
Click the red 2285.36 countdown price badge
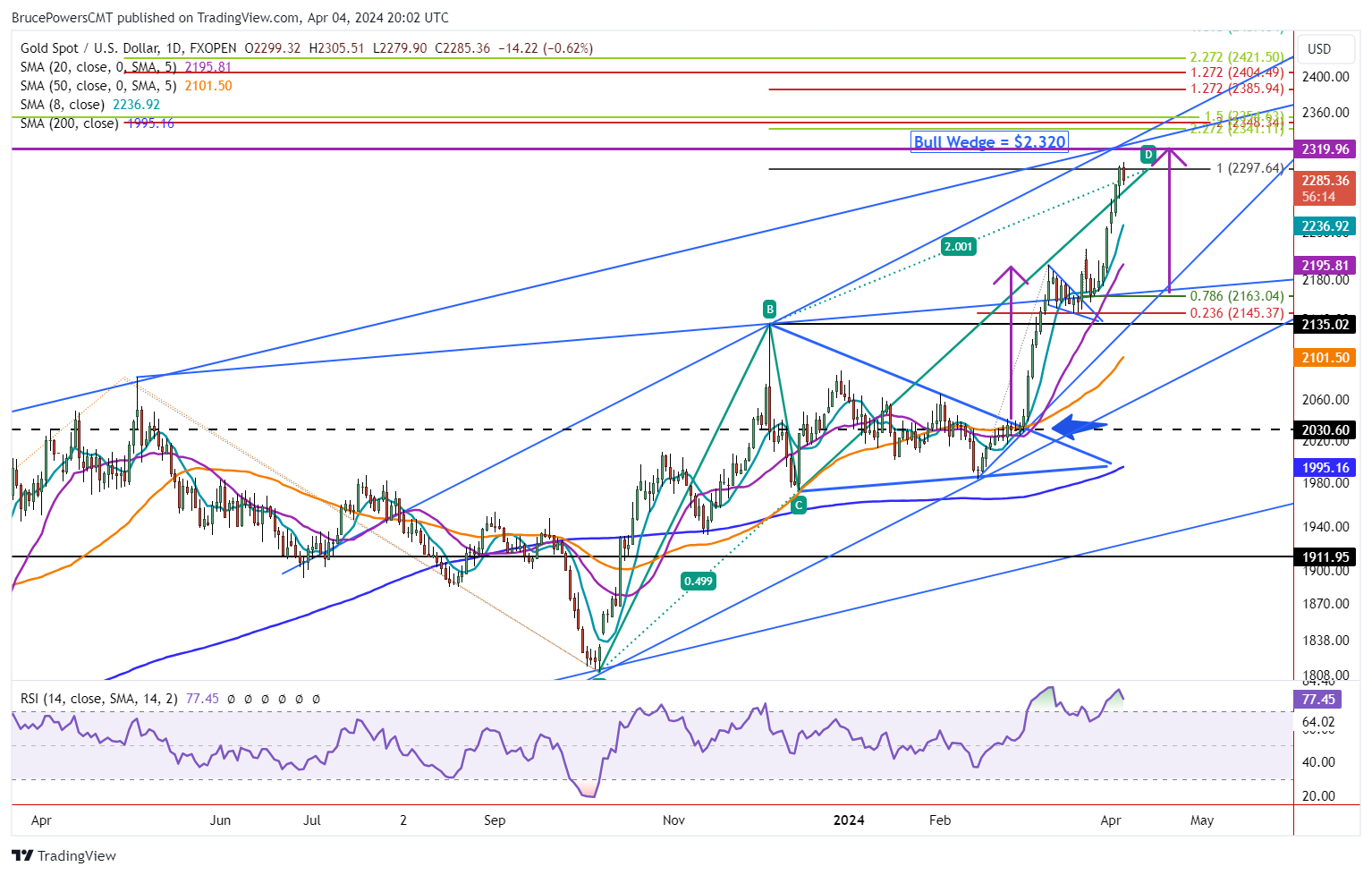pos(1325,188)
